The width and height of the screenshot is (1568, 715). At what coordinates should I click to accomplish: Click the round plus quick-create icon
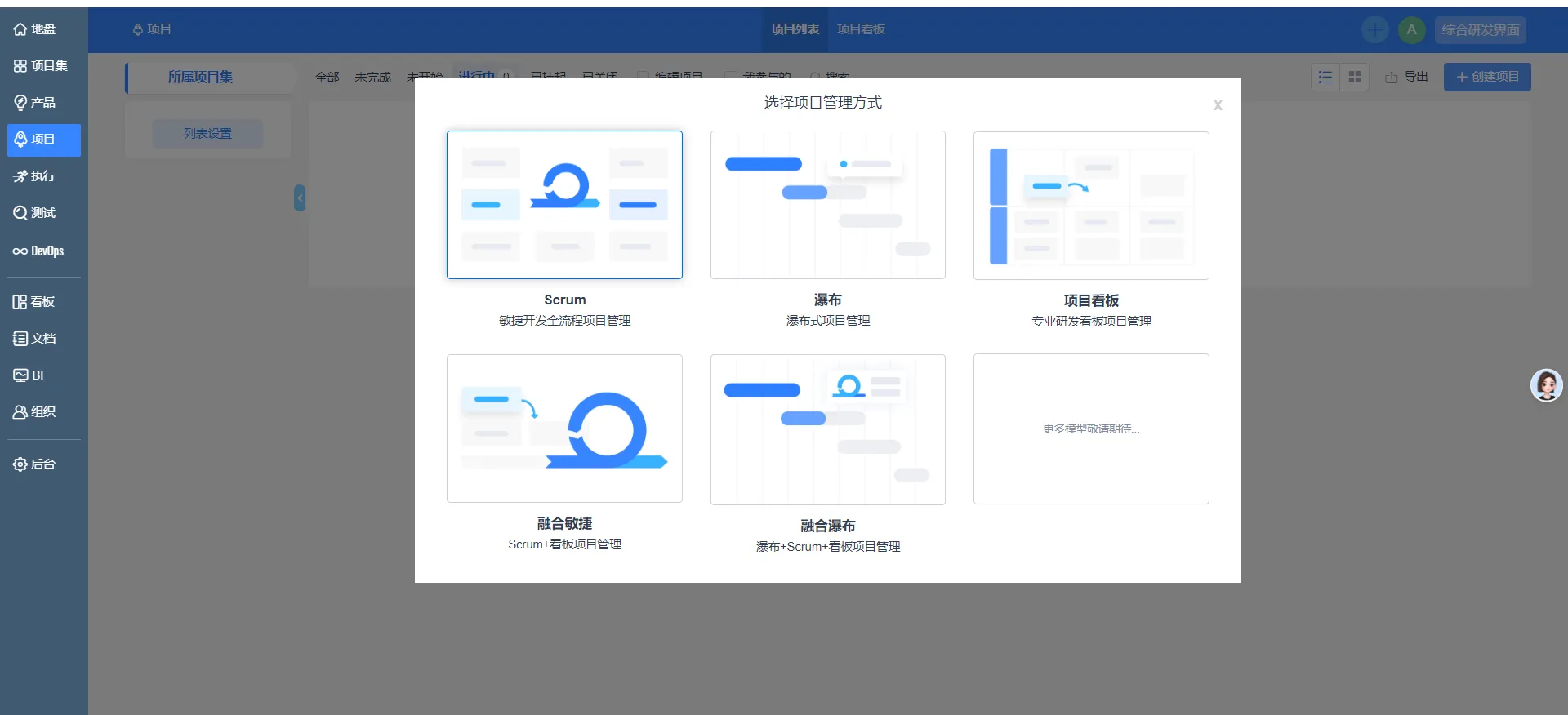pos(1375,30)
